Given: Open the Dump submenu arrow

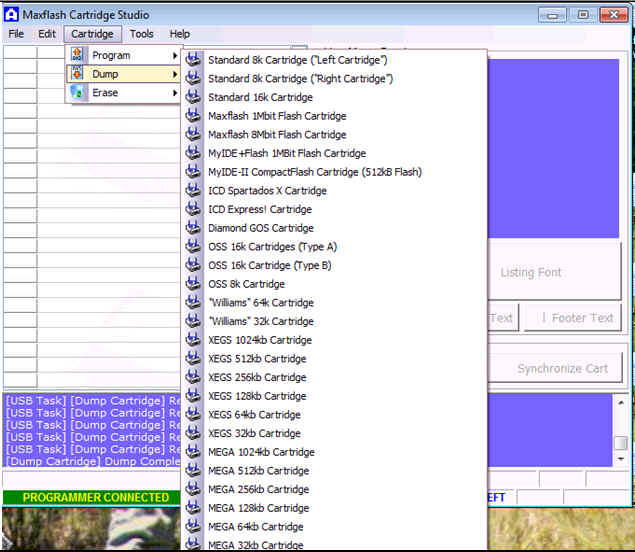Looking at the screenshot, I should 174,74.
